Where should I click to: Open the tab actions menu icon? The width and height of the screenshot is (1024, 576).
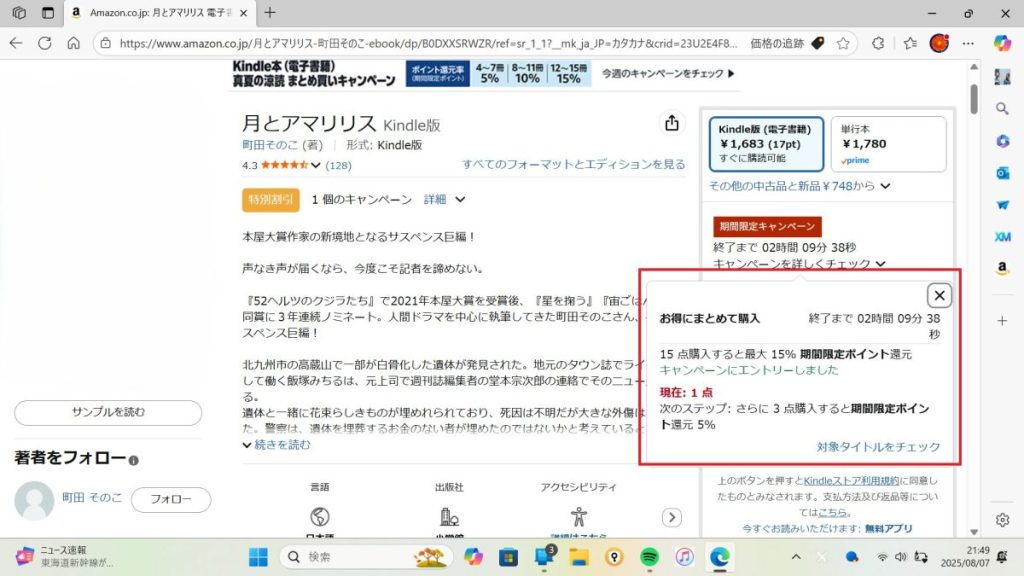[48, 12]
